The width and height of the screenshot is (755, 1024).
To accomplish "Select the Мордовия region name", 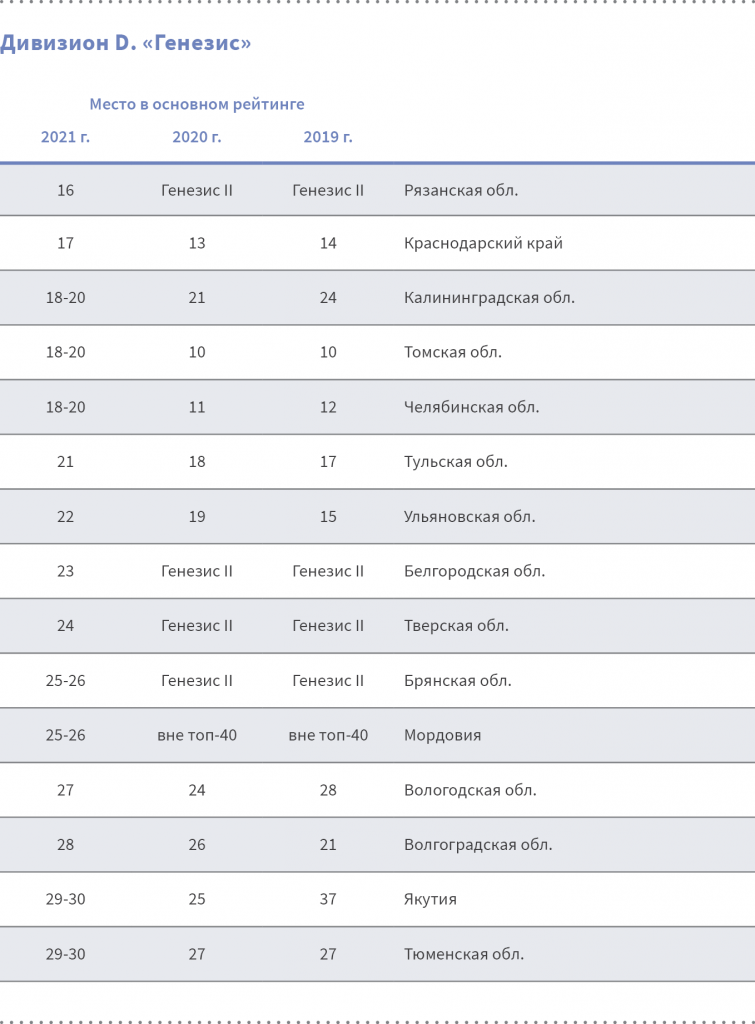I will click(442, 735).
